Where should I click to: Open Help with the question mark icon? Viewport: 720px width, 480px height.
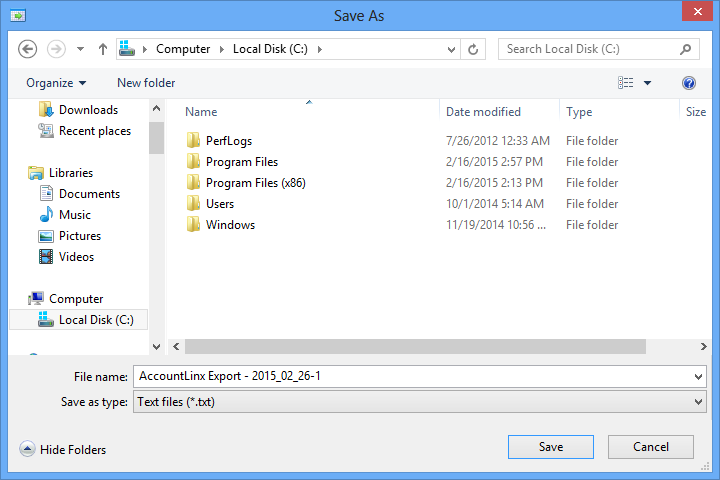point(689,83)
